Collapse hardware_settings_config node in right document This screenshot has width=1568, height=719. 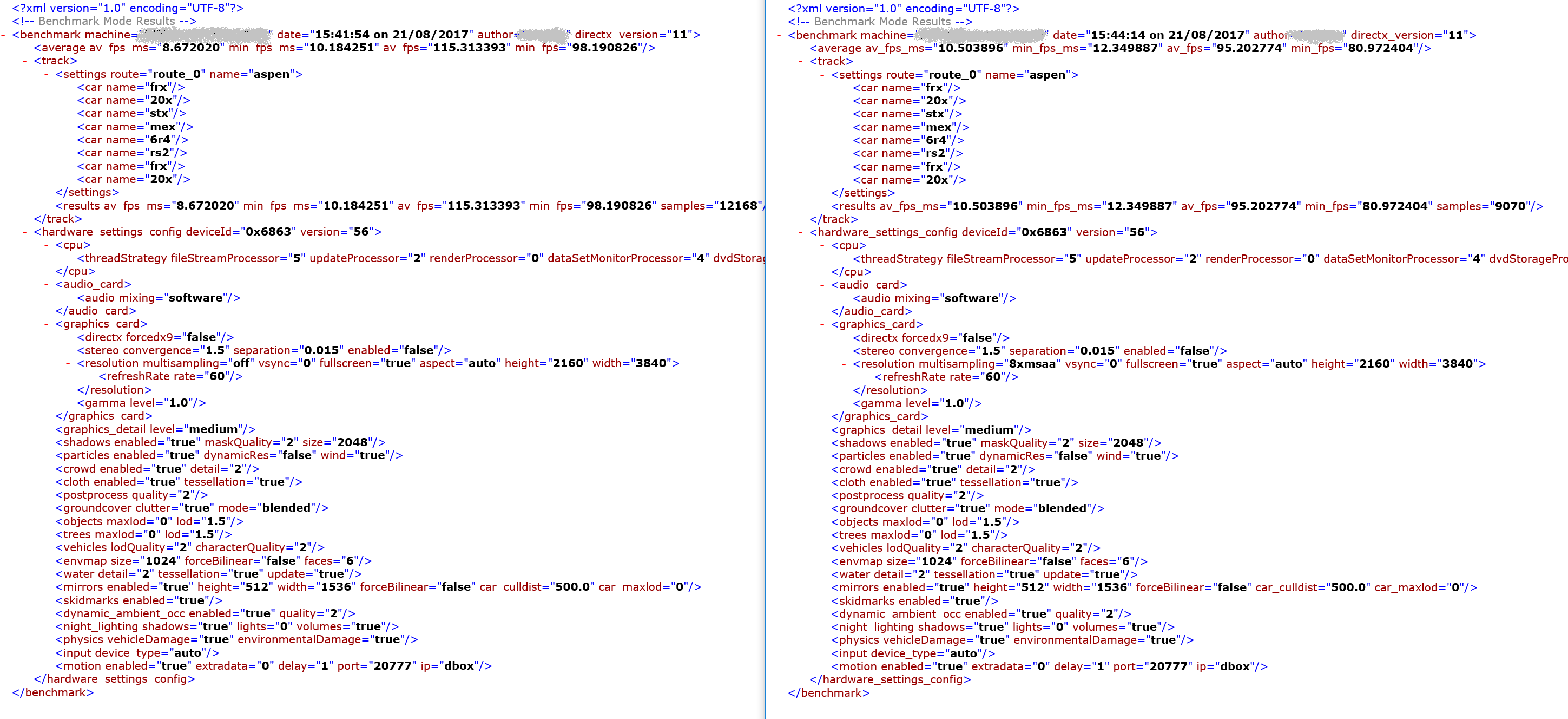tap(801, 233)
